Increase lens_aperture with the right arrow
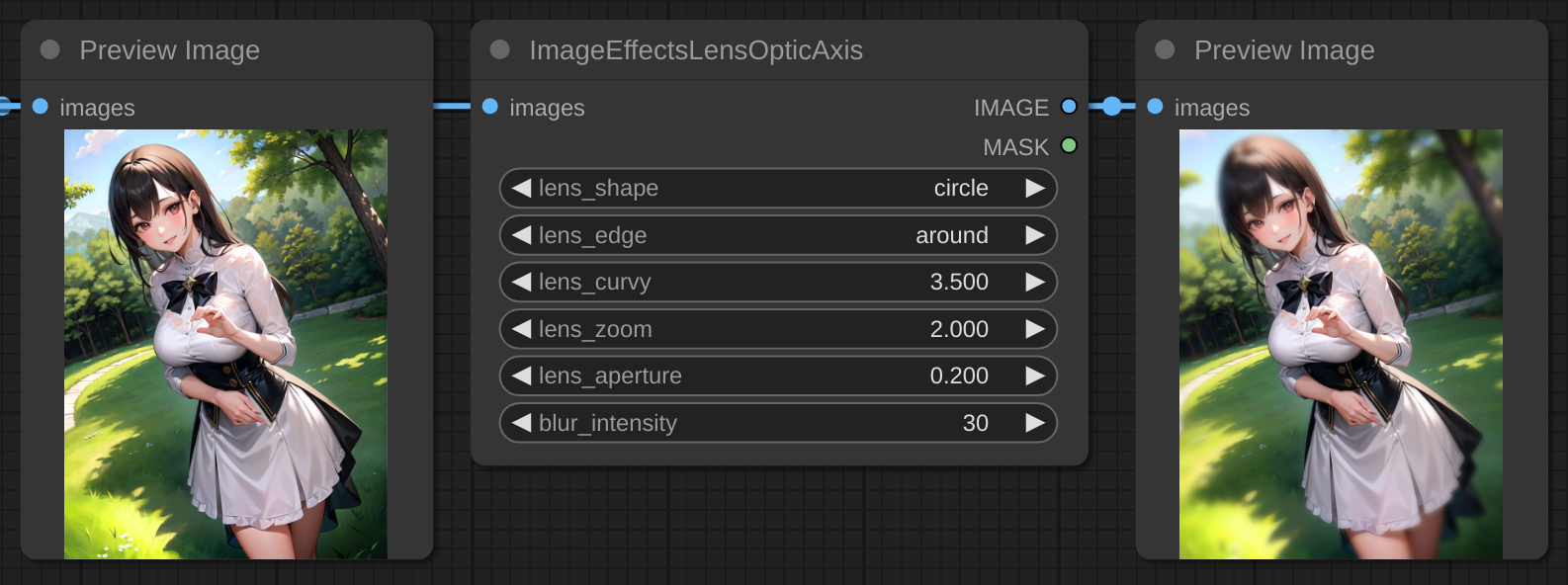1568x585 pixels. tap(1034, 376)
